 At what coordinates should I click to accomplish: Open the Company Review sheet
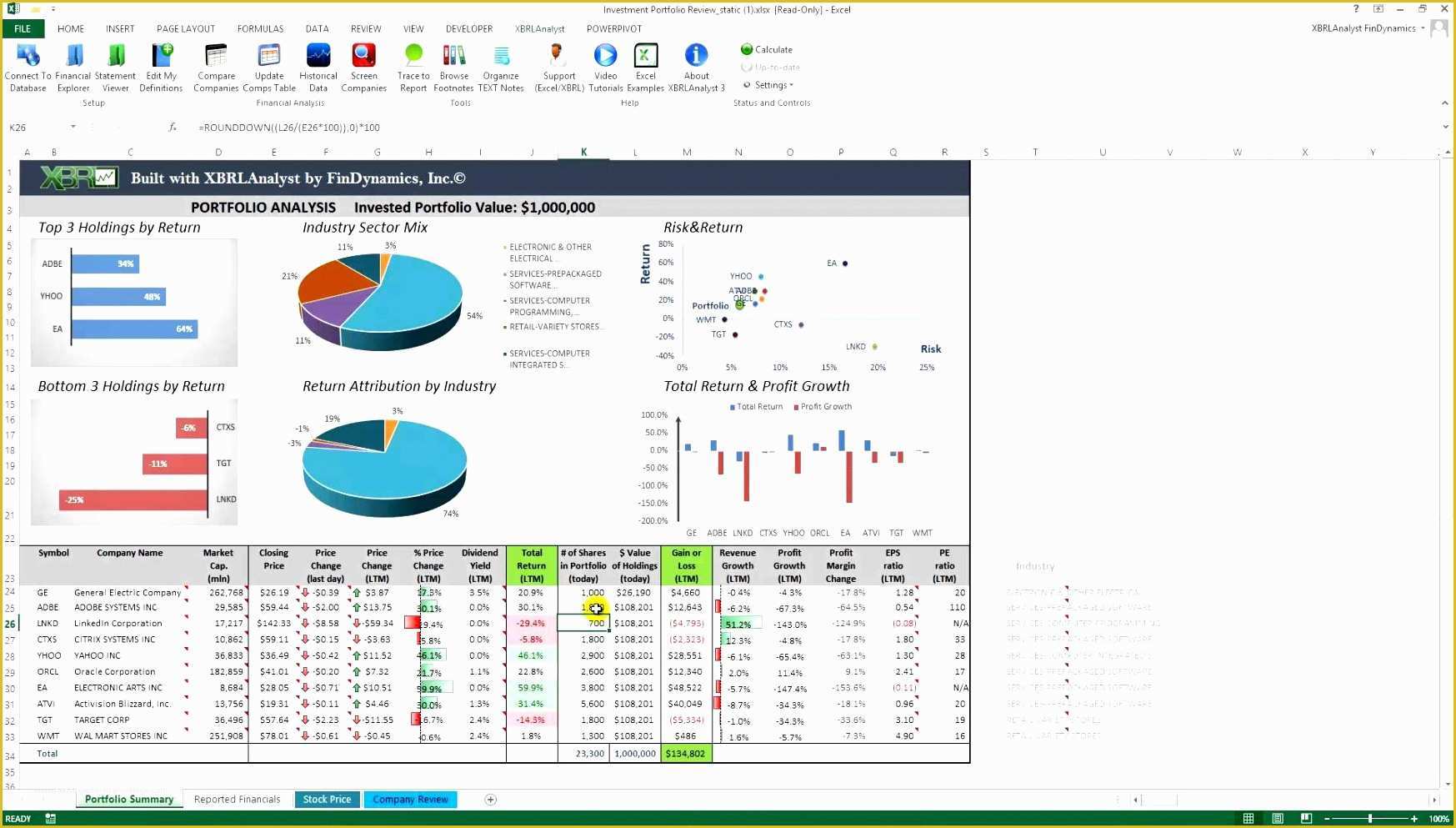pyautogui.click(x=410, y=800)
